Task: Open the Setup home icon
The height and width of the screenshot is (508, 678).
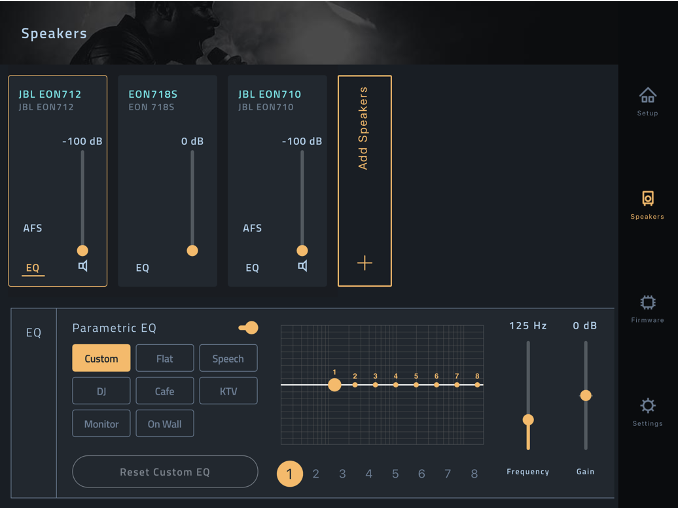Action: [x=648, y=96]
